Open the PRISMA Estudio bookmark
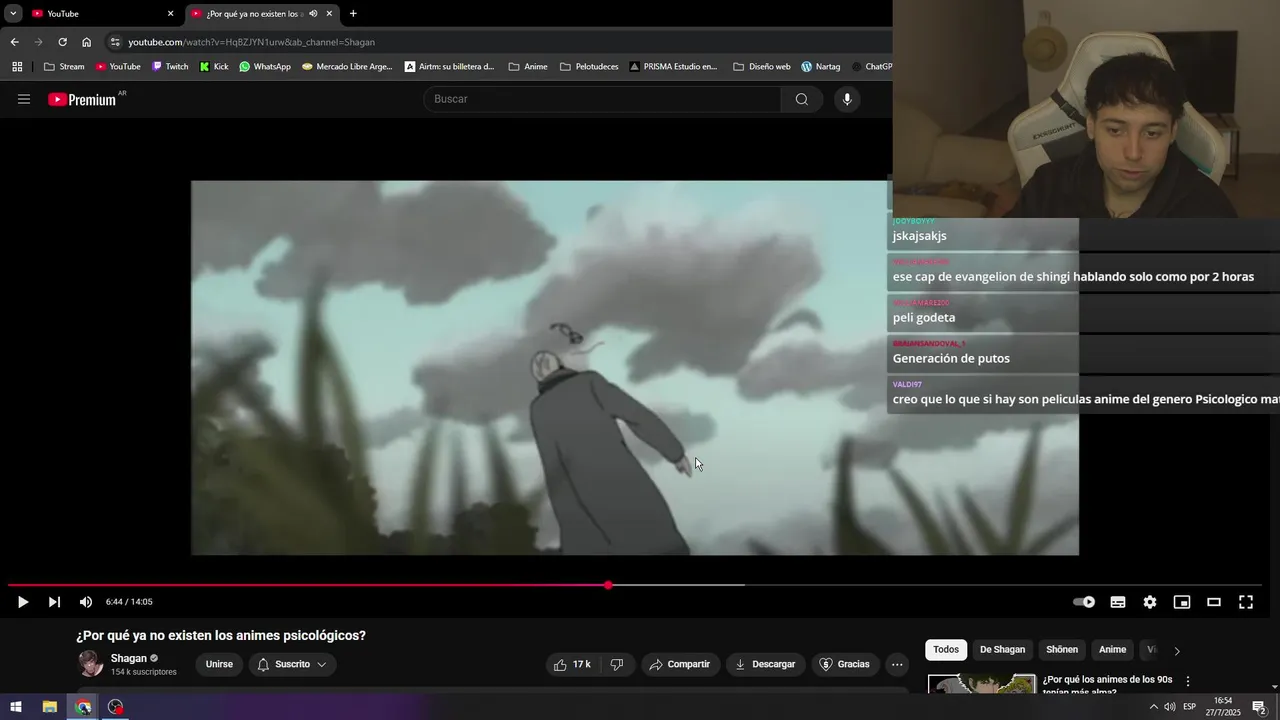The width and height of the screenshot is (1280, 720). (x=673, y=67)
